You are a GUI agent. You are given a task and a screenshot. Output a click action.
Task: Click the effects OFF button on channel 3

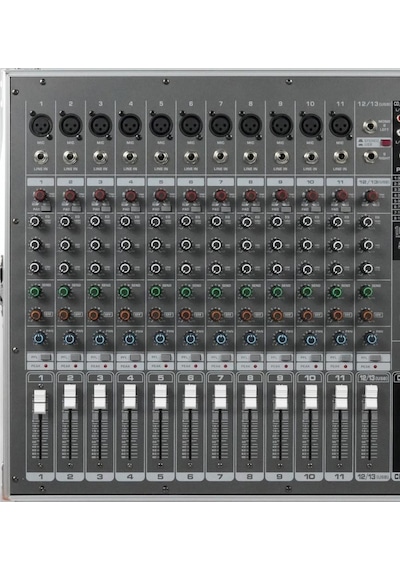point(108,314)
